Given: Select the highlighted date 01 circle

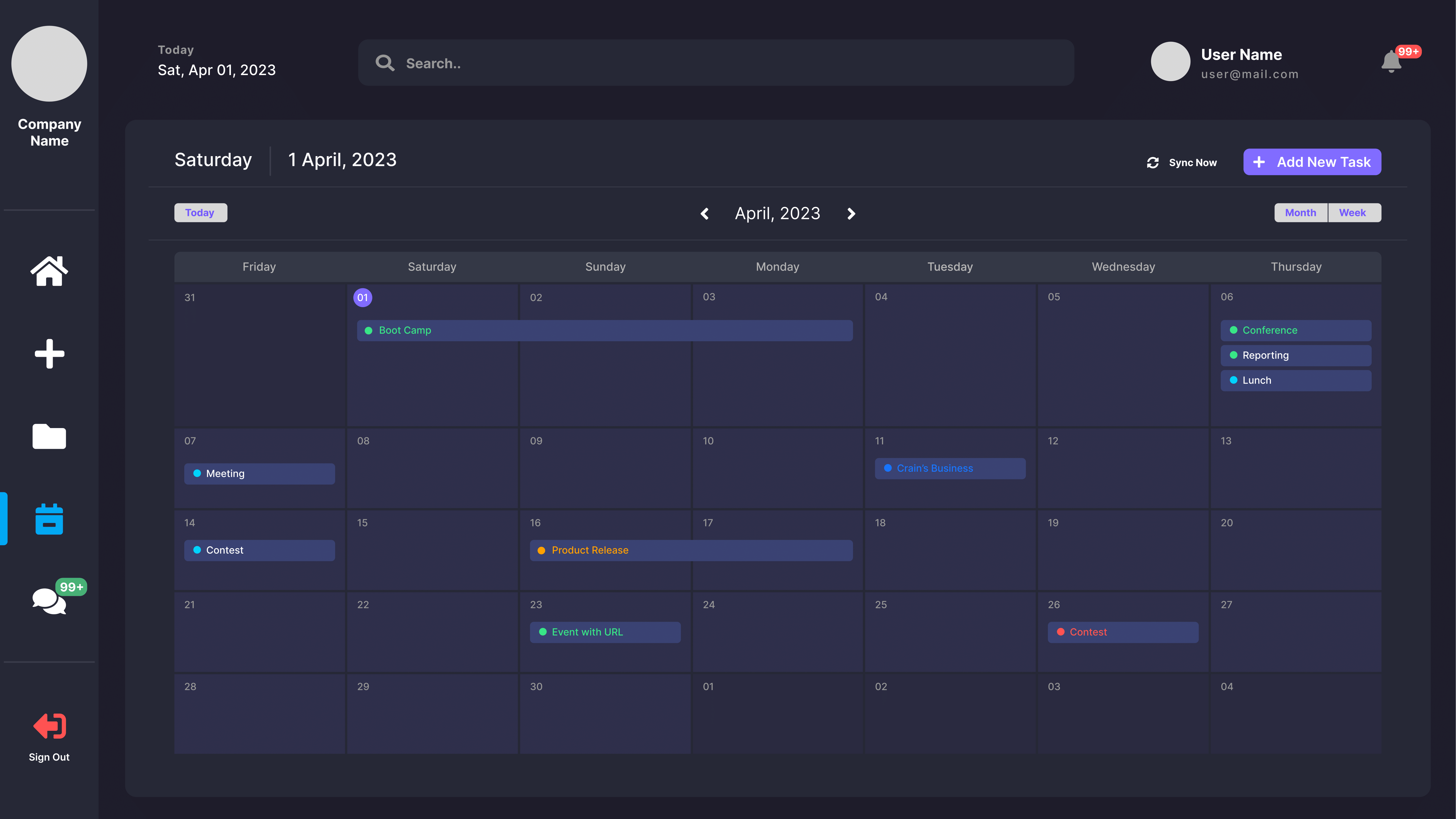Looking at the screenshot, I should (x=362, y=298).
